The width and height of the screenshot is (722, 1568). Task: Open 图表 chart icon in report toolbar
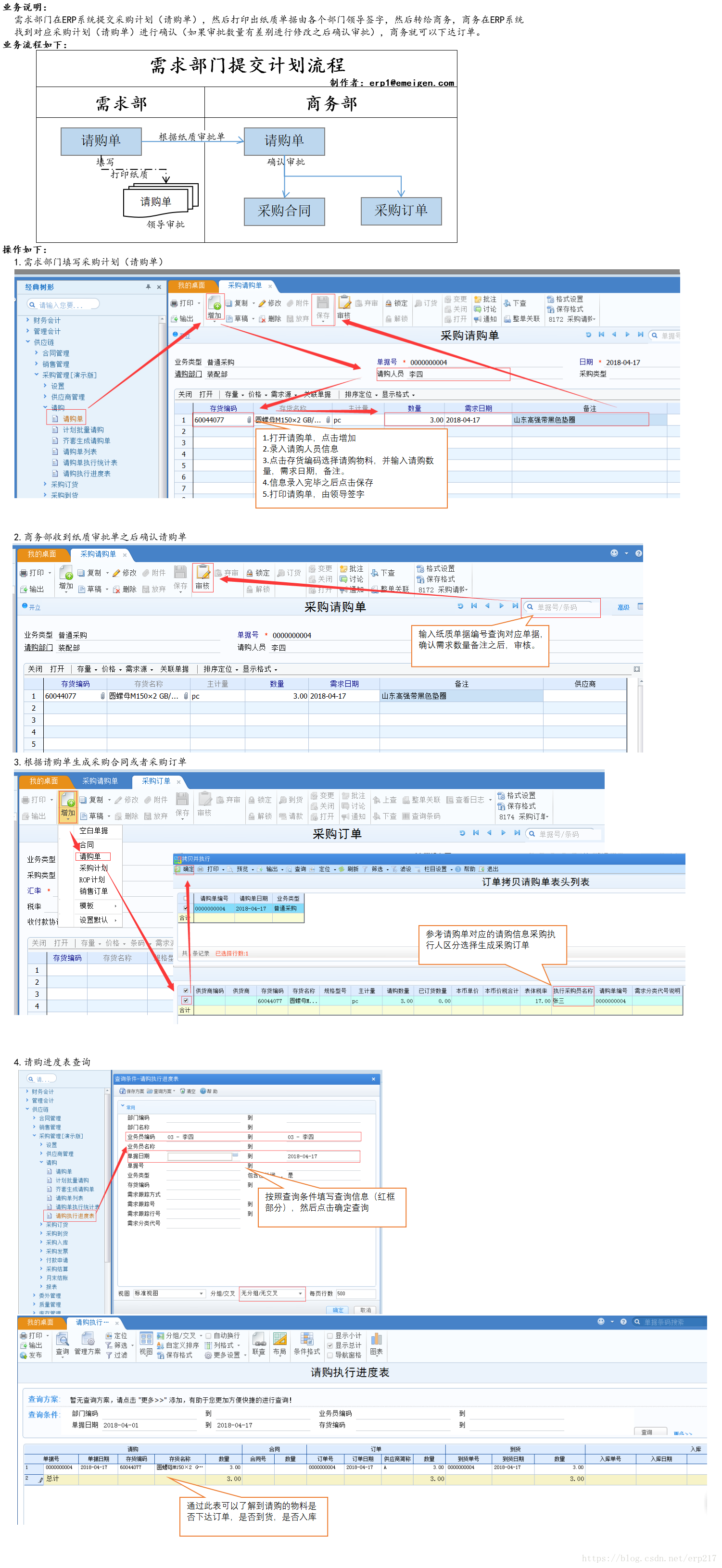coord(376,1344)
